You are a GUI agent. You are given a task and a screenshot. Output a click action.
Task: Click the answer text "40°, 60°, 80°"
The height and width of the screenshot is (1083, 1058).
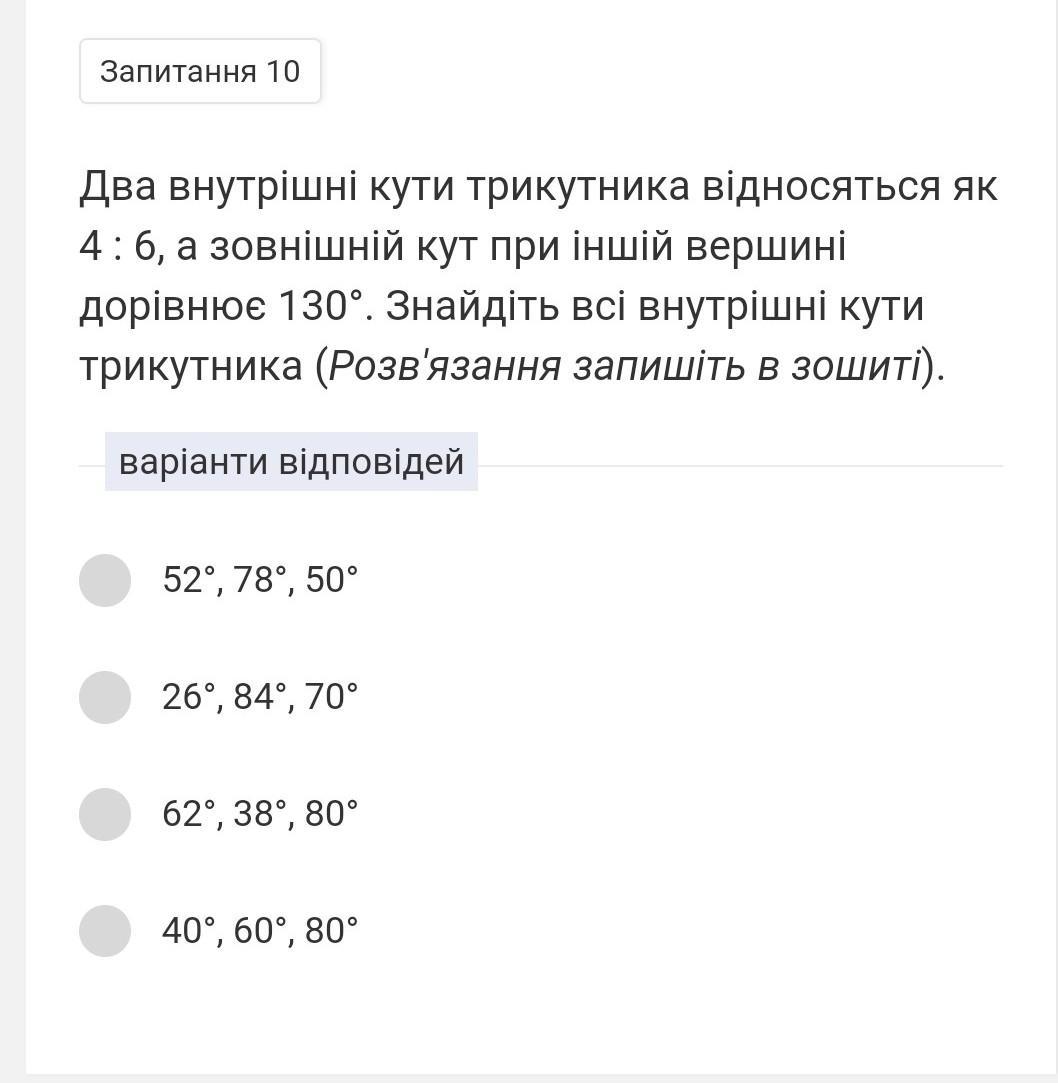pos(260,931)
